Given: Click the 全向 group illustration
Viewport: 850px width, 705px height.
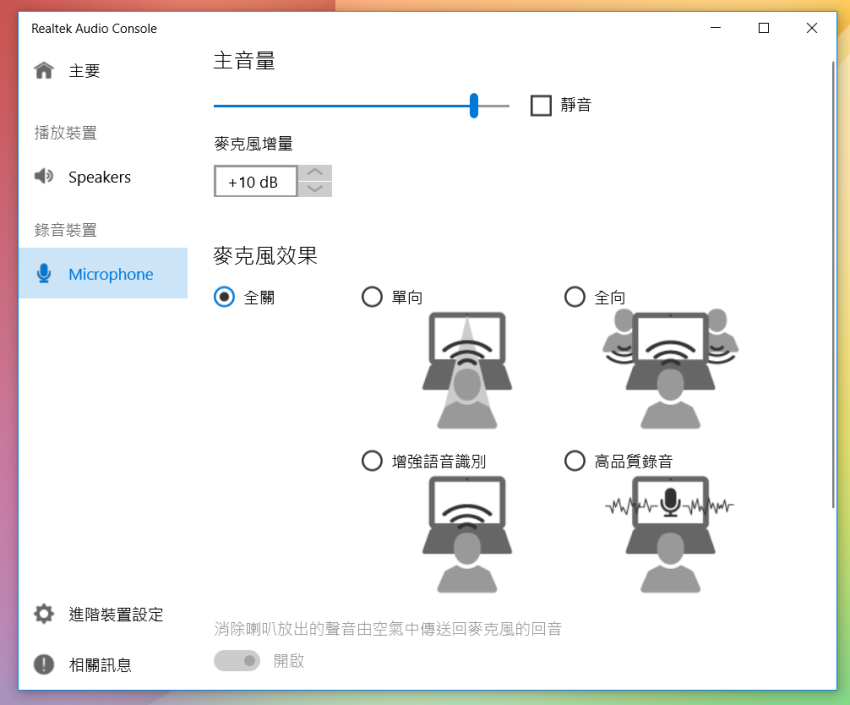Looking at the screenshot, I should point(670,368).
